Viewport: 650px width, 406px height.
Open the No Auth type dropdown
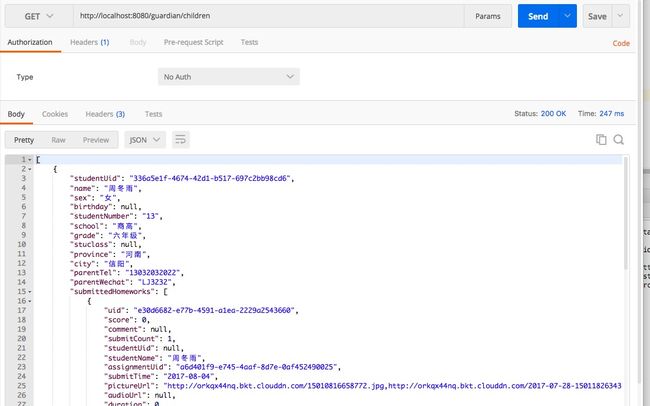[x=228, y=77]
